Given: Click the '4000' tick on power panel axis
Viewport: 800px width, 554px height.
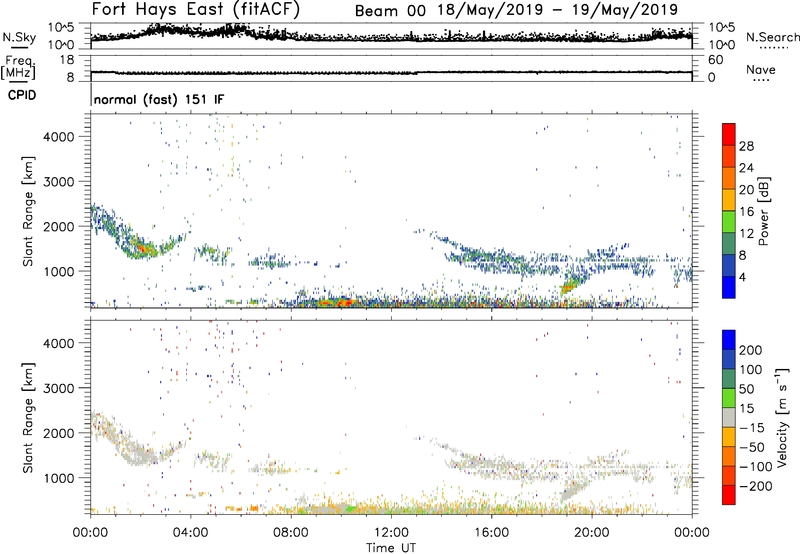Looking at the screenshot, I should pos(58,137).
